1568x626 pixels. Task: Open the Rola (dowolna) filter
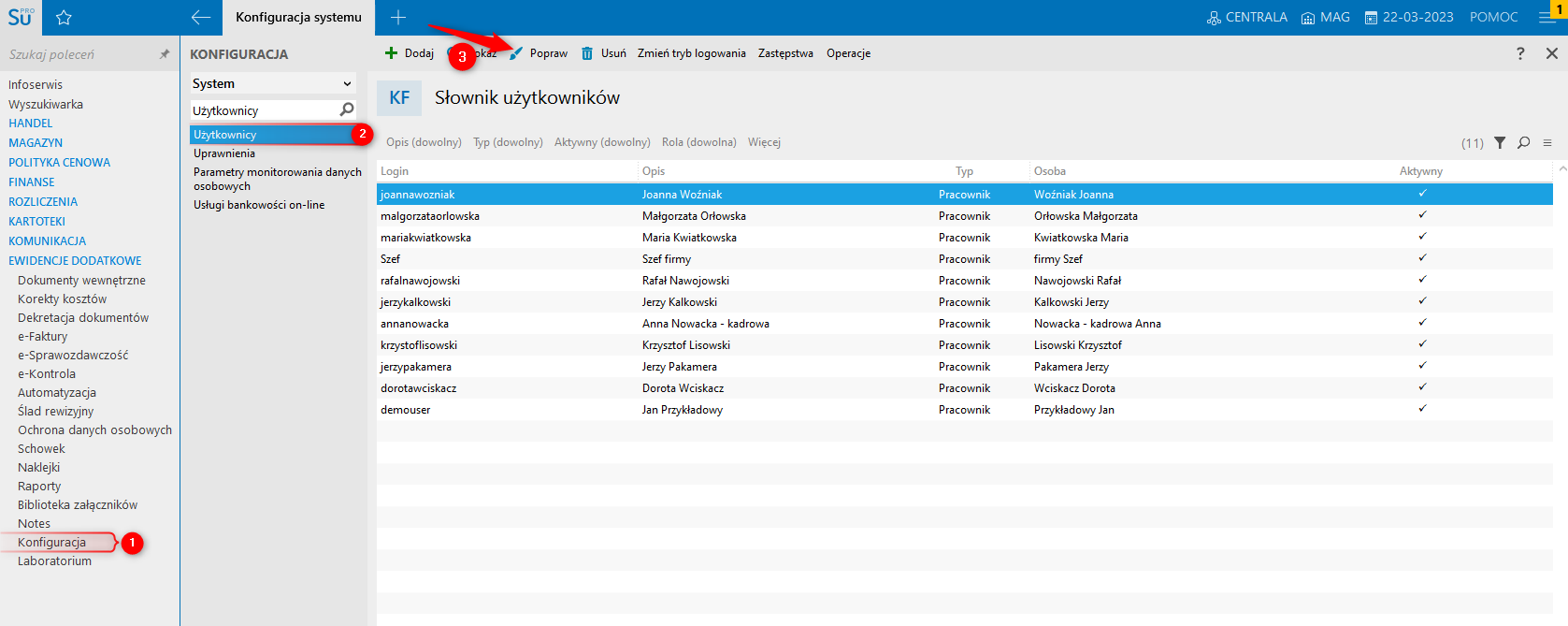698,142
